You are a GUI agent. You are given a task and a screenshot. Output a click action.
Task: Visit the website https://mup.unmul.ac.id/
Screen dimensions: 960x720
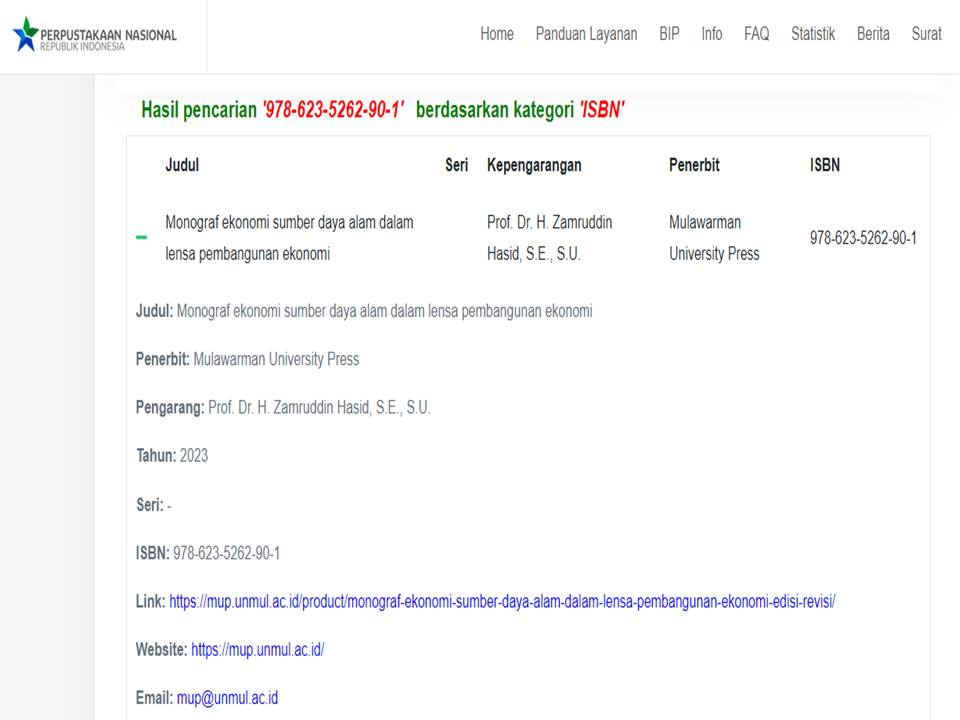tap(258, 650)
